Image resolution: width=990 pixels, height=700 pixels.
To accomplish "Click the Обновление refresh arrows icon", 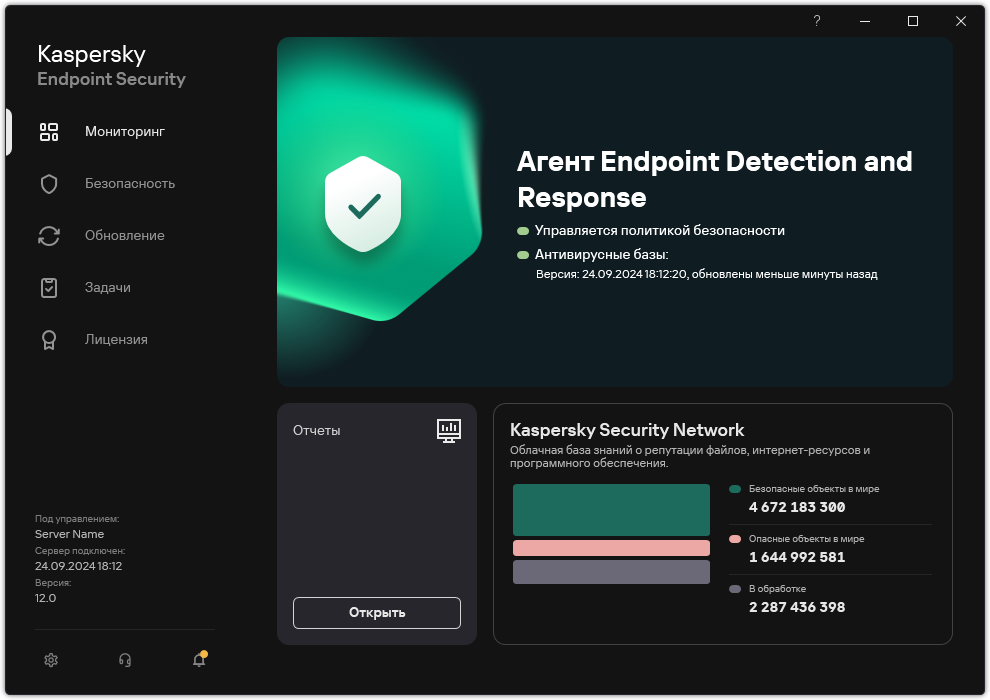I will pyautogui.click(x=49, y=236).
